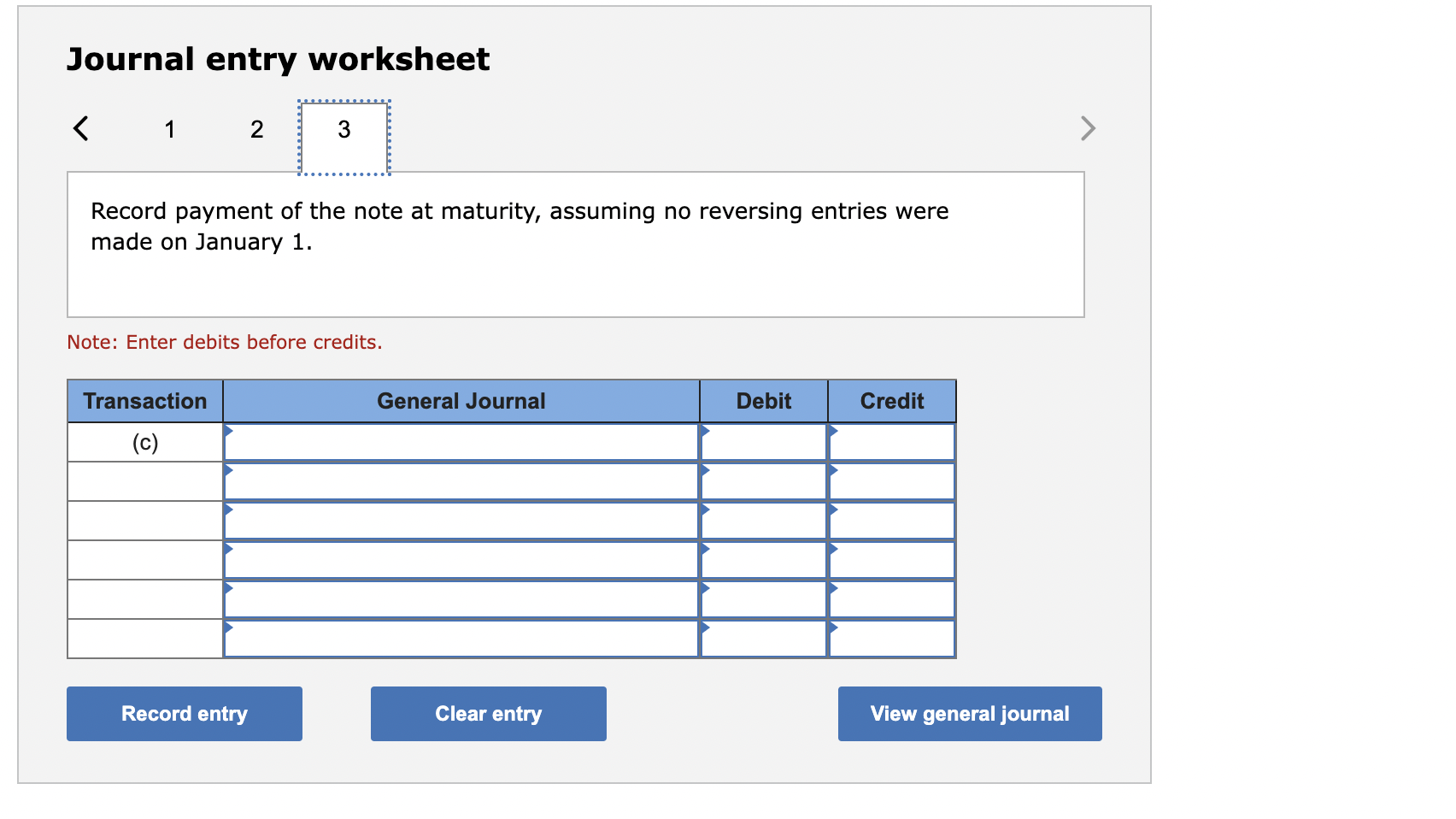Image resolution: width=1456 pixels, height=819 pixels.
Task: Click Debit field in sixth row
Action: pos(764,639)
